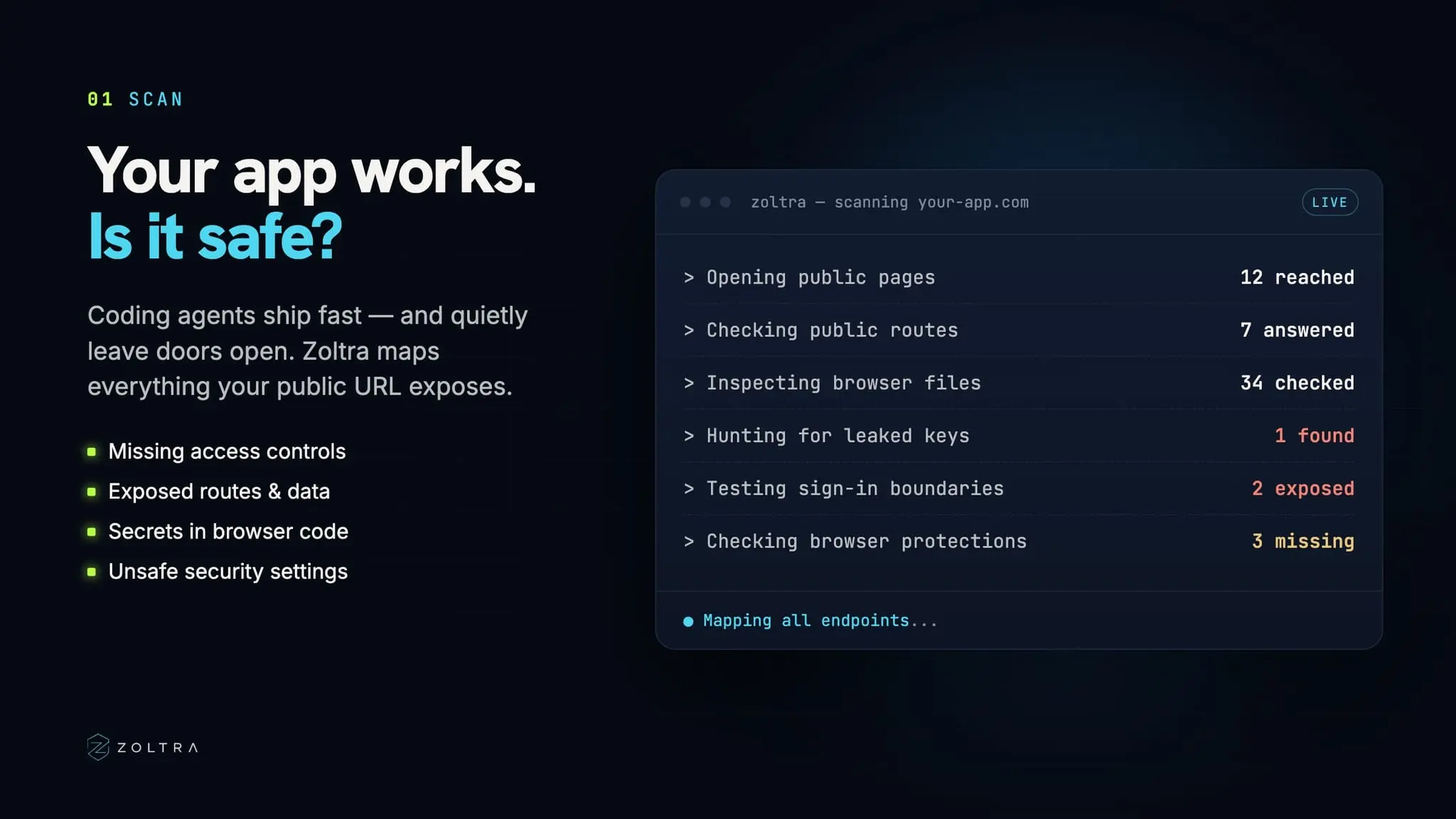
Task: Click the '7 answered' value
Action: (x=1297, y=330)
